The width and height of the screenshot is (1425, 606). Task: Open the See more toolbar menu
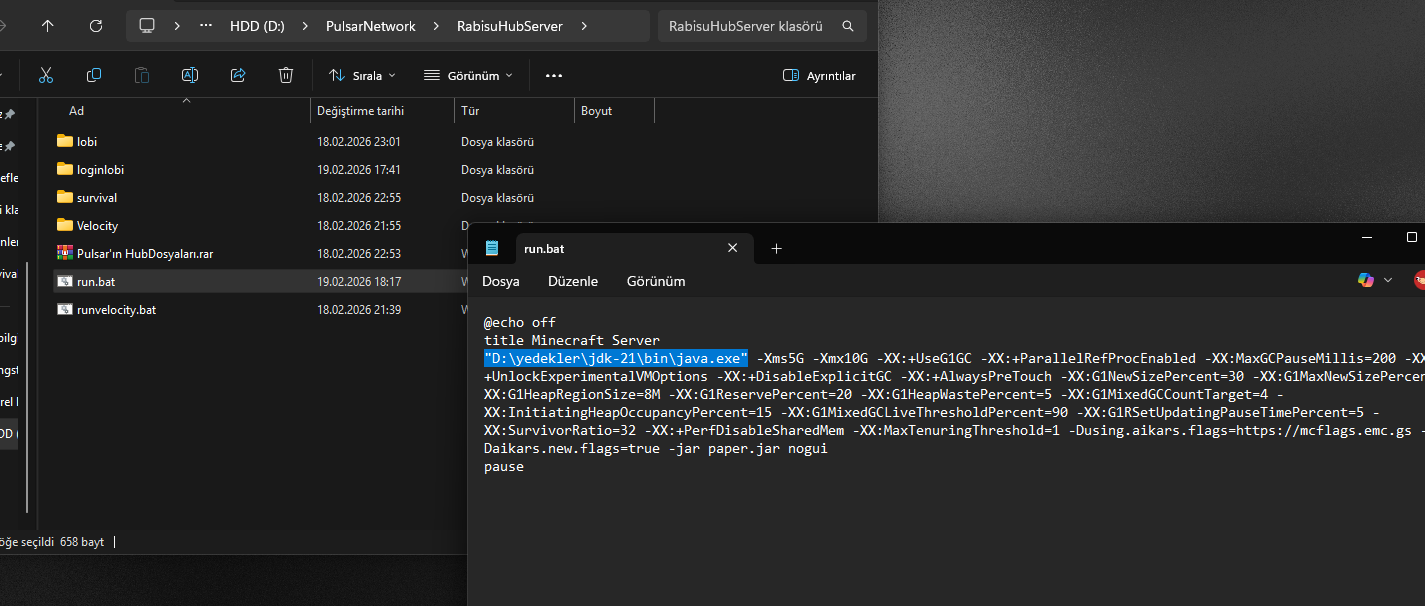(554, 75)
